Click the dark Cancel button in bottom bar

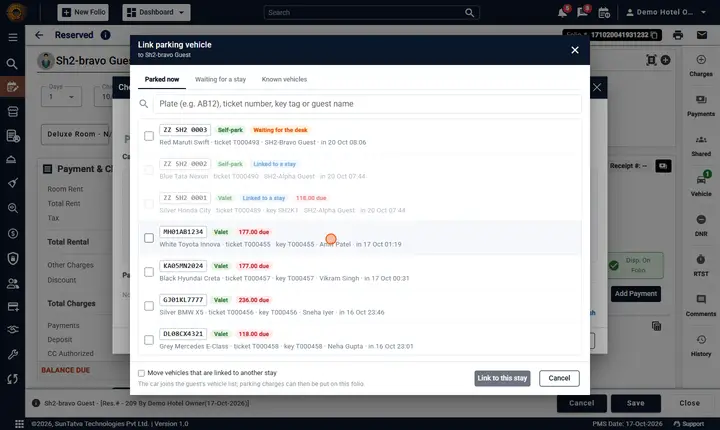pos(581,403)
